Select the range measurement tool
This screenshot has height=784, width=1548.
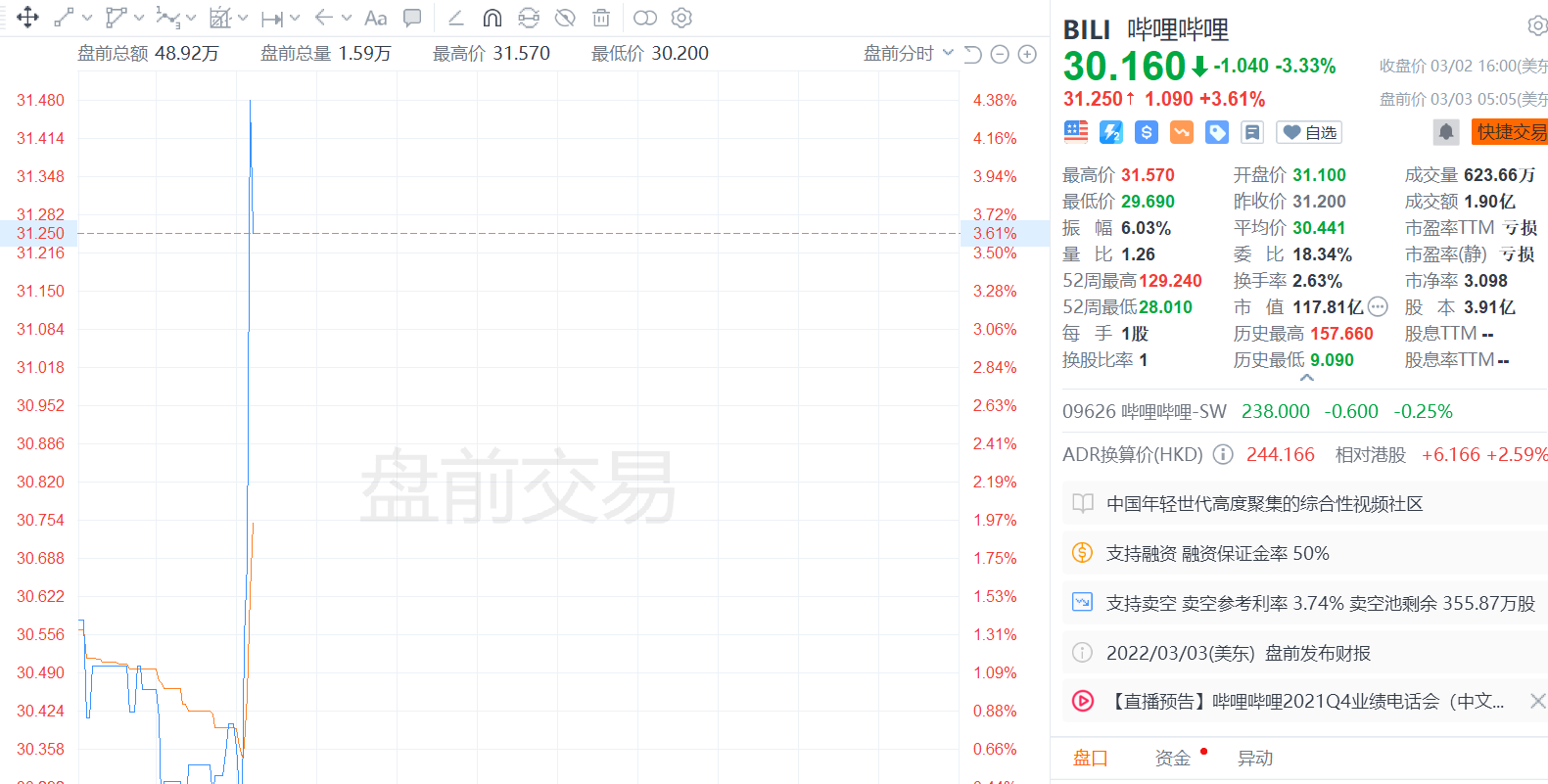[x=272, y=18]
